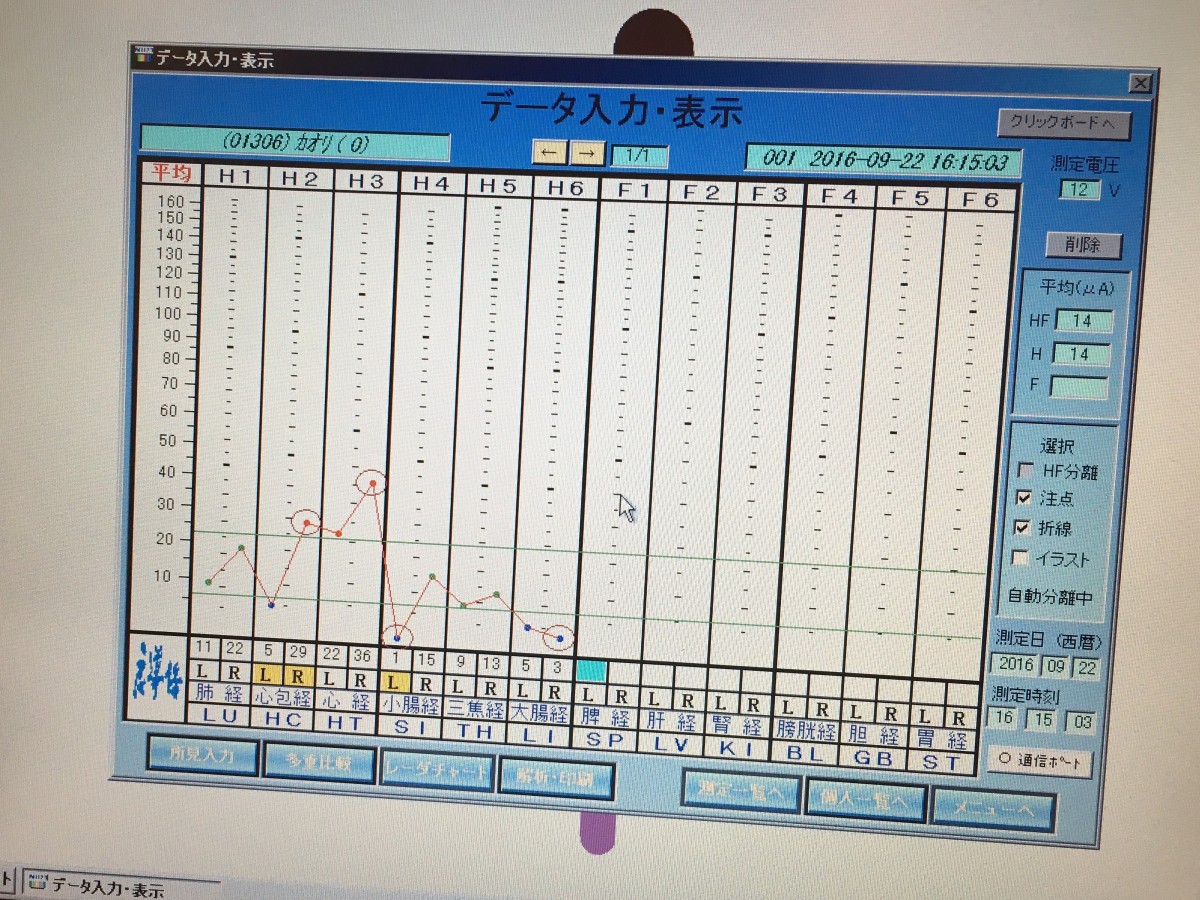Screen dimensions: 1200x900
Task: Enable the HF分離 checkbox
Action: tap(1025, 471)
